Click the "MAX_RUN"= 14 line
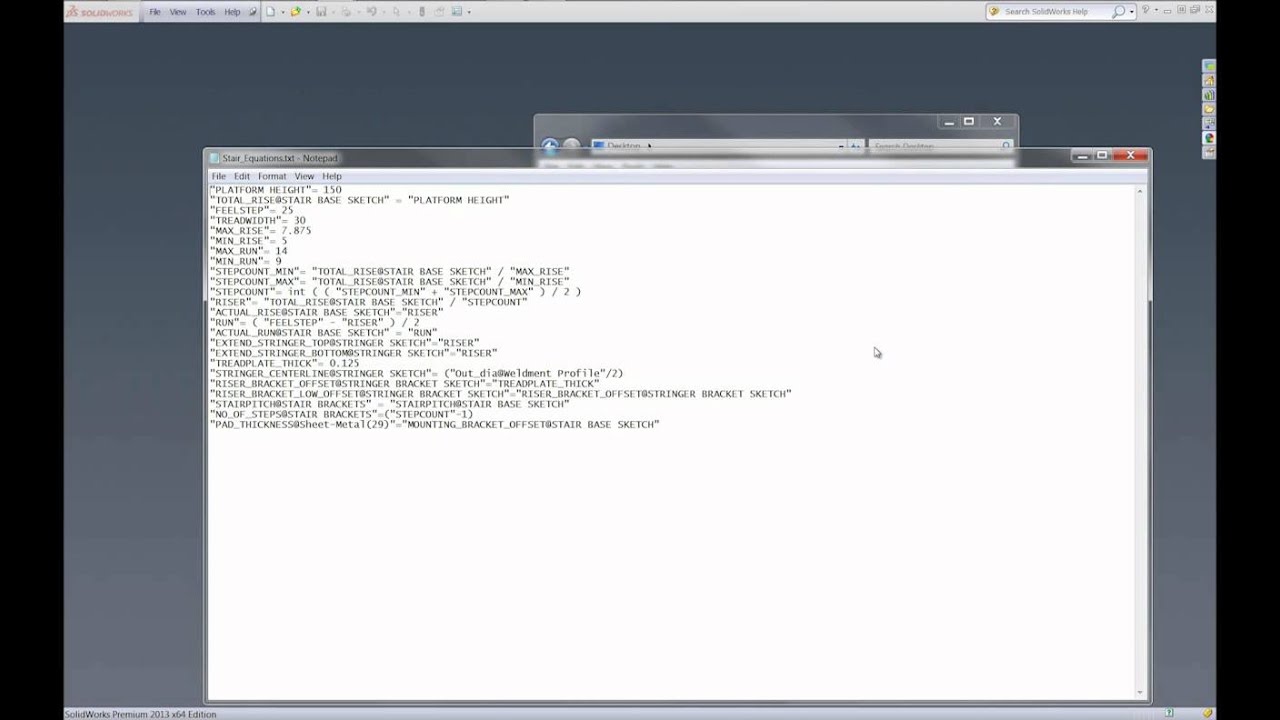 [x=248, y=251]
